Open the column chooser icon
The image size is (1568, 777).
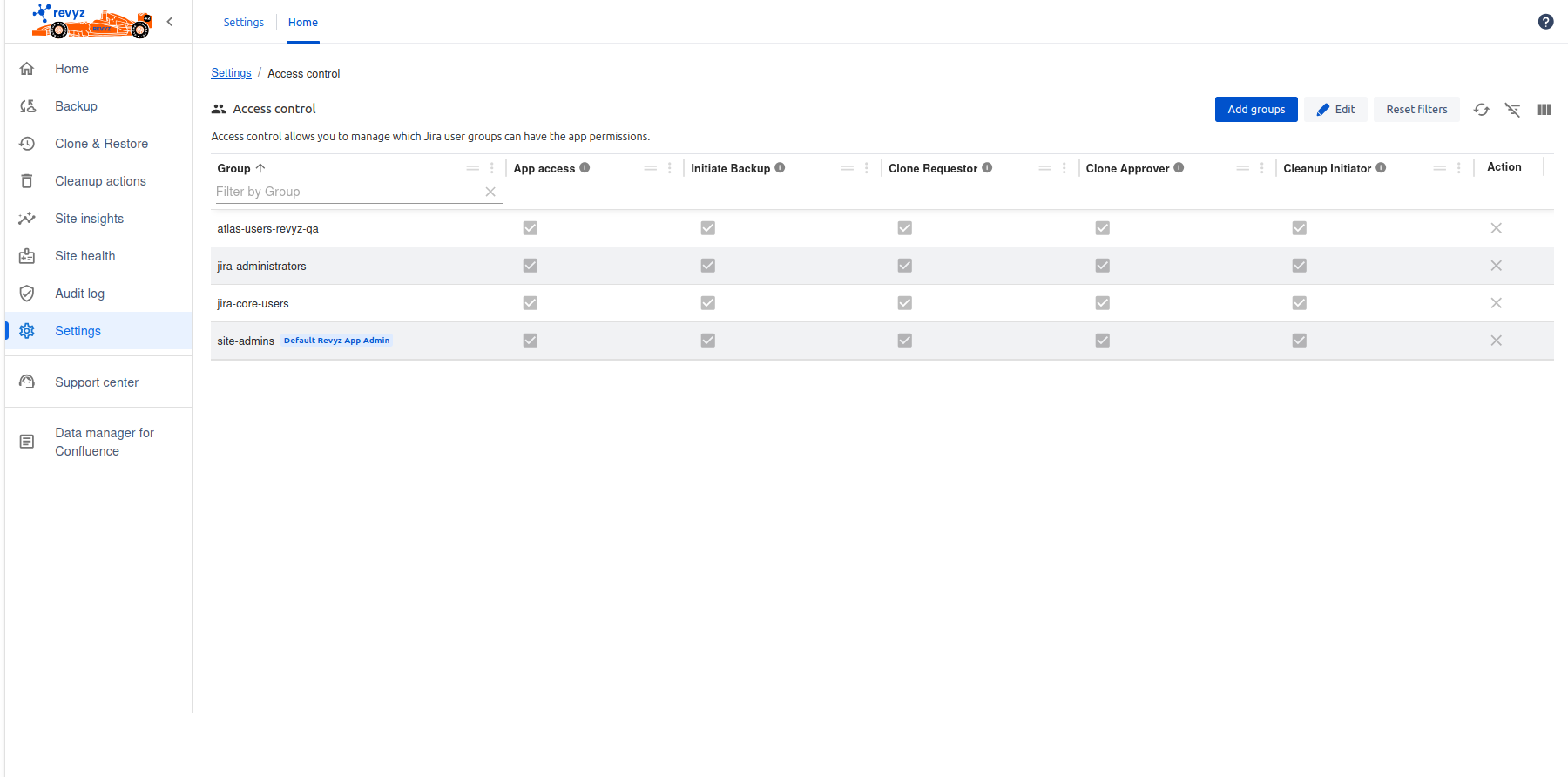[1544, 110]
